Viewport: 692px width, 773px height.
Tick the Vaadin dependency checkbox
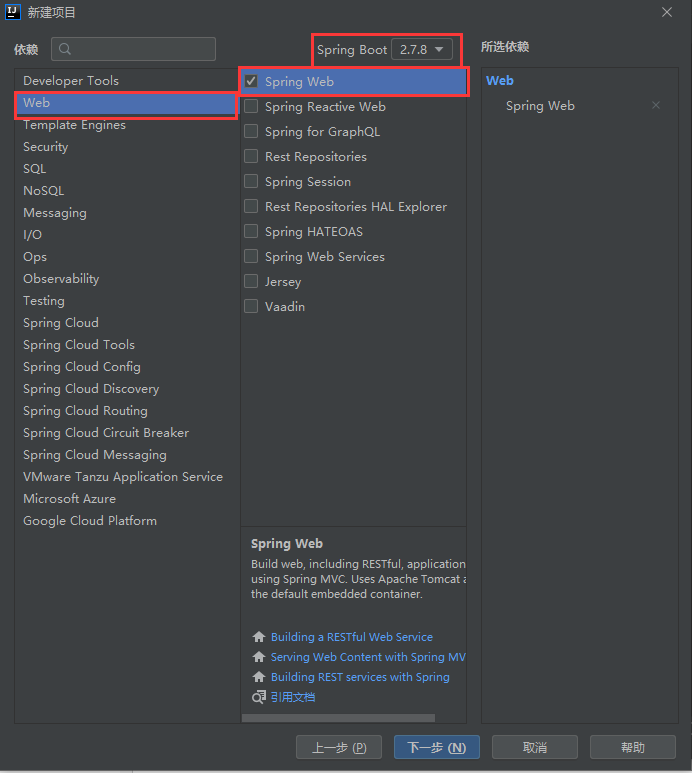click(252, 307)
